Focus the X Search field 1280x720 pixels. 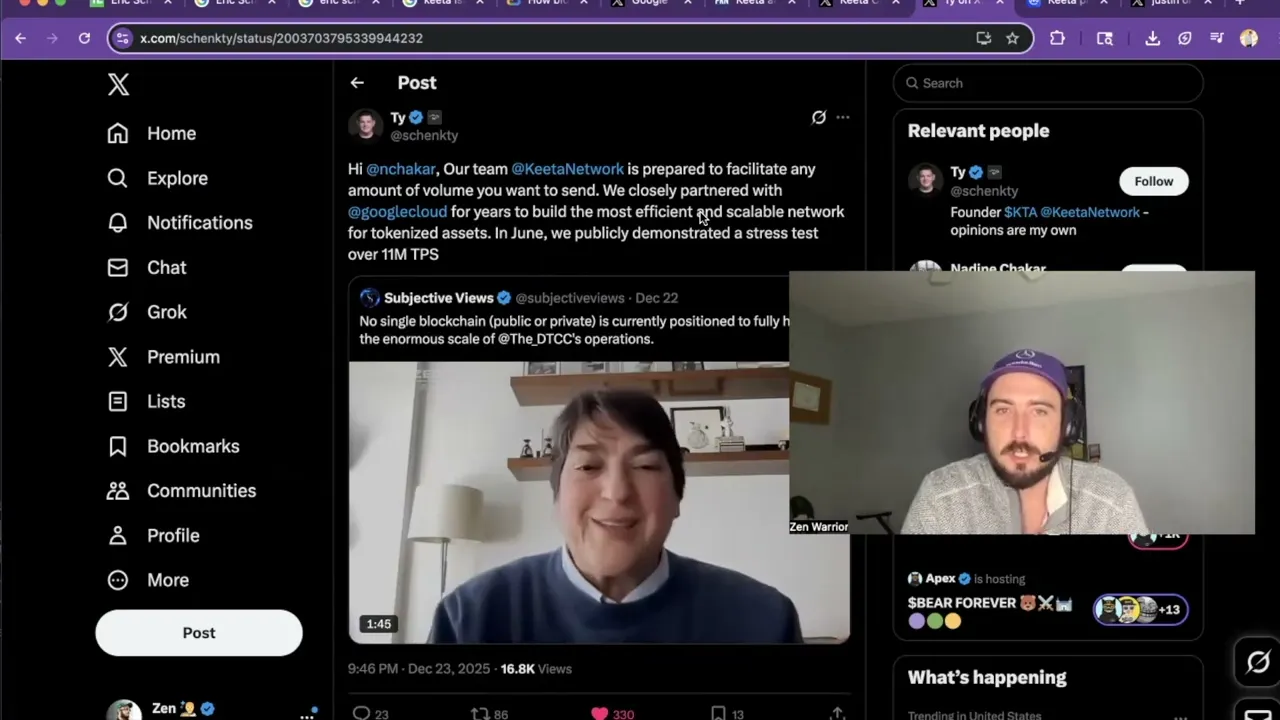point(1048,83)
